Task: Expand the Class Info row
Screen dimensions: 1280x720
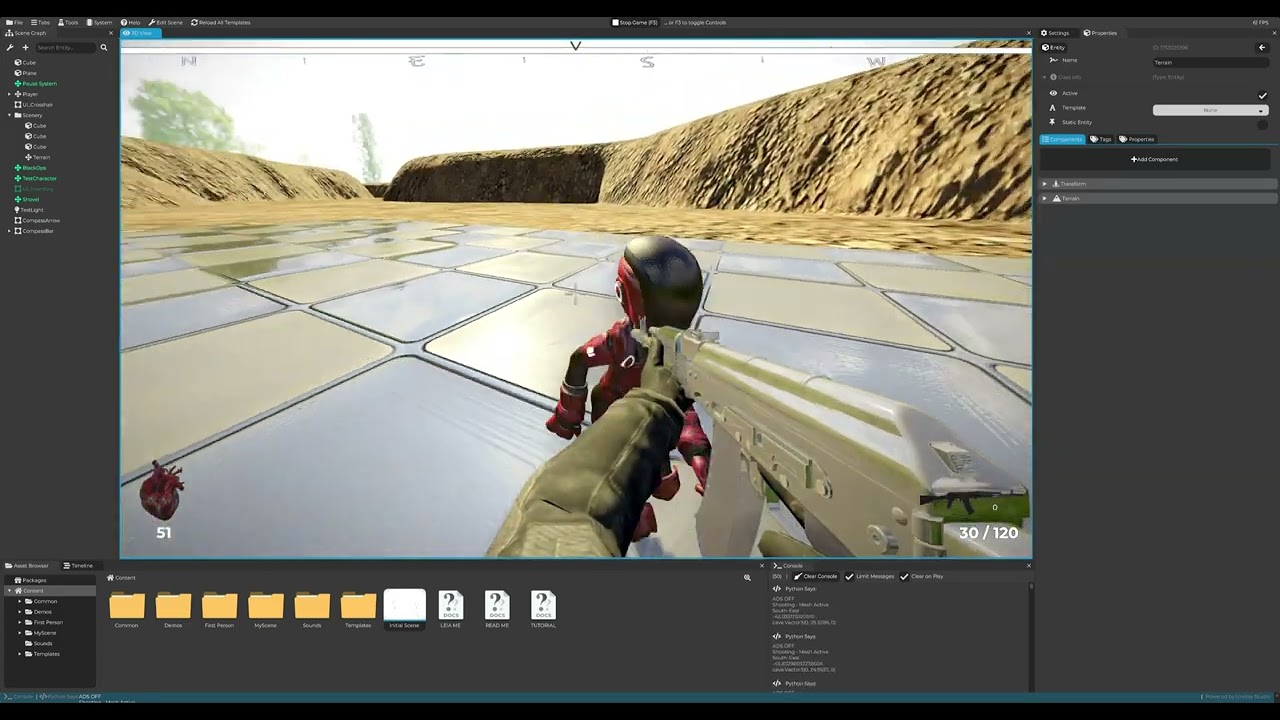Action: tap(1045, 77)
